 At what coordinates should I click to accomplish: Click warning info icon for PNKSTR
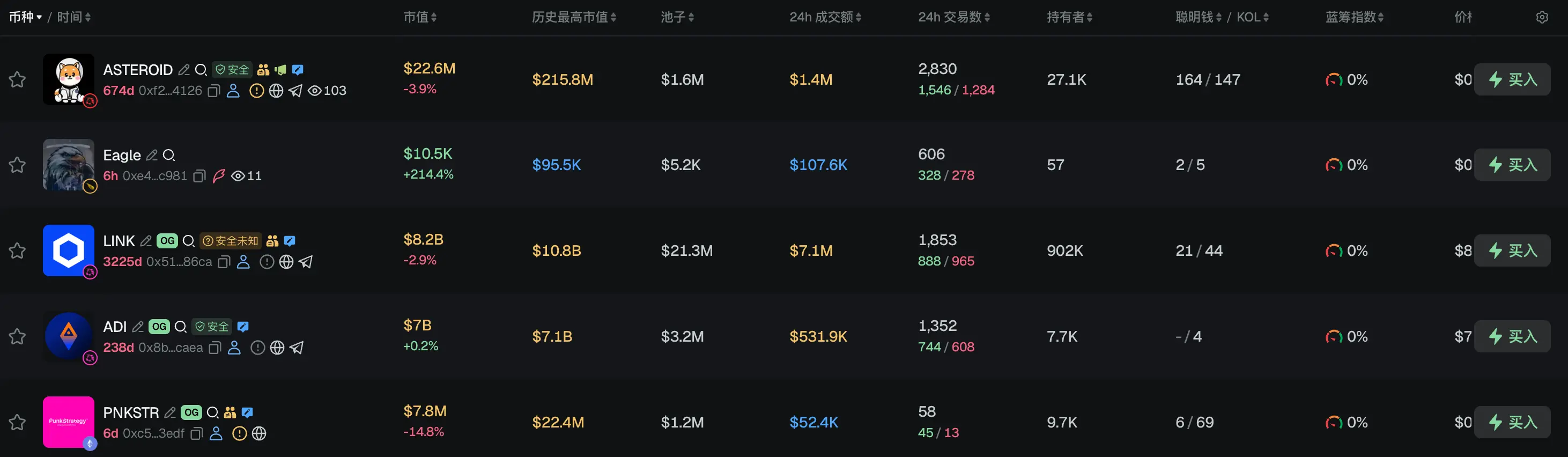point(240,433)
